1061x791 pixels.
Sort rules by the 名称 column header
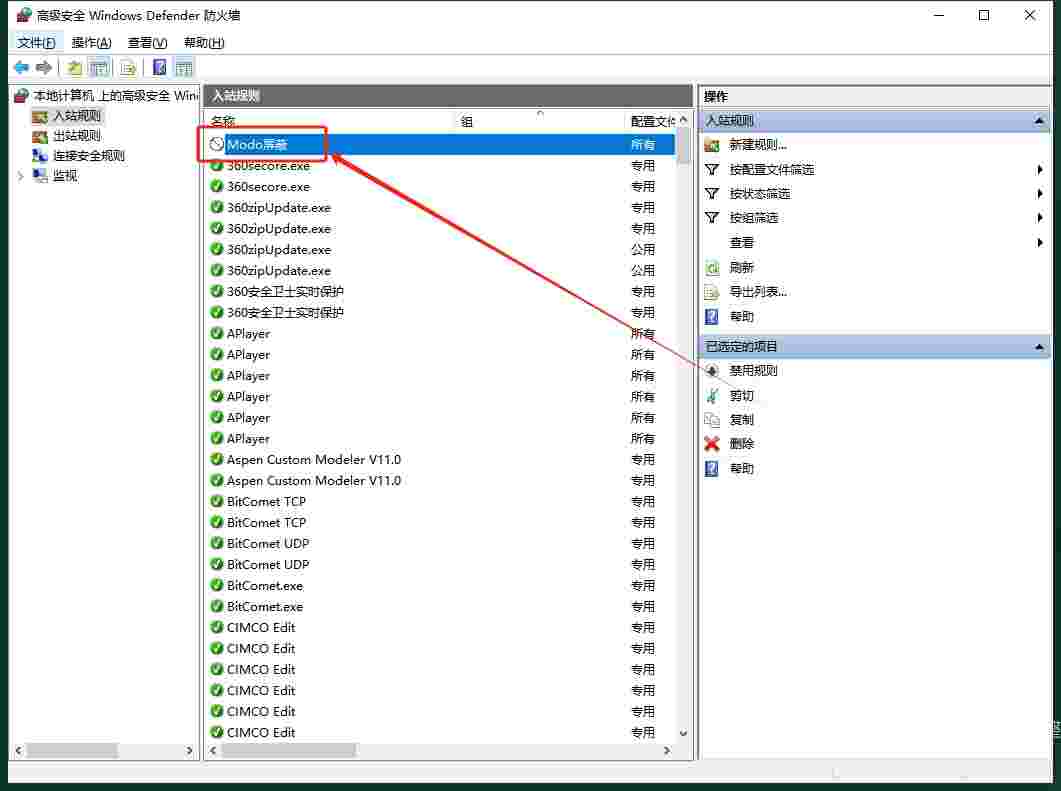[224, 120]
